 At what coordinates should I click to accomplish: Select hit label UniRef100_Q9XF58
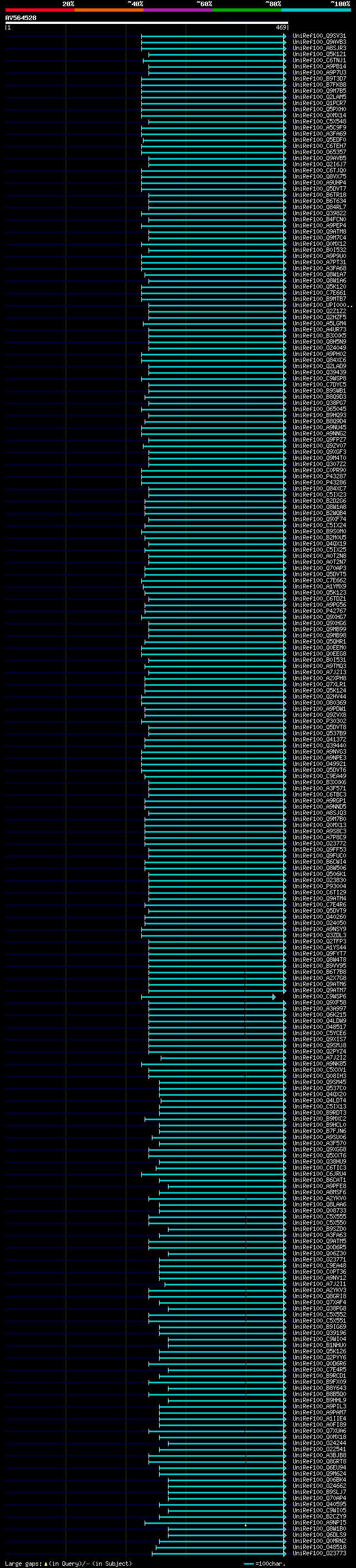pos(319,1003)
